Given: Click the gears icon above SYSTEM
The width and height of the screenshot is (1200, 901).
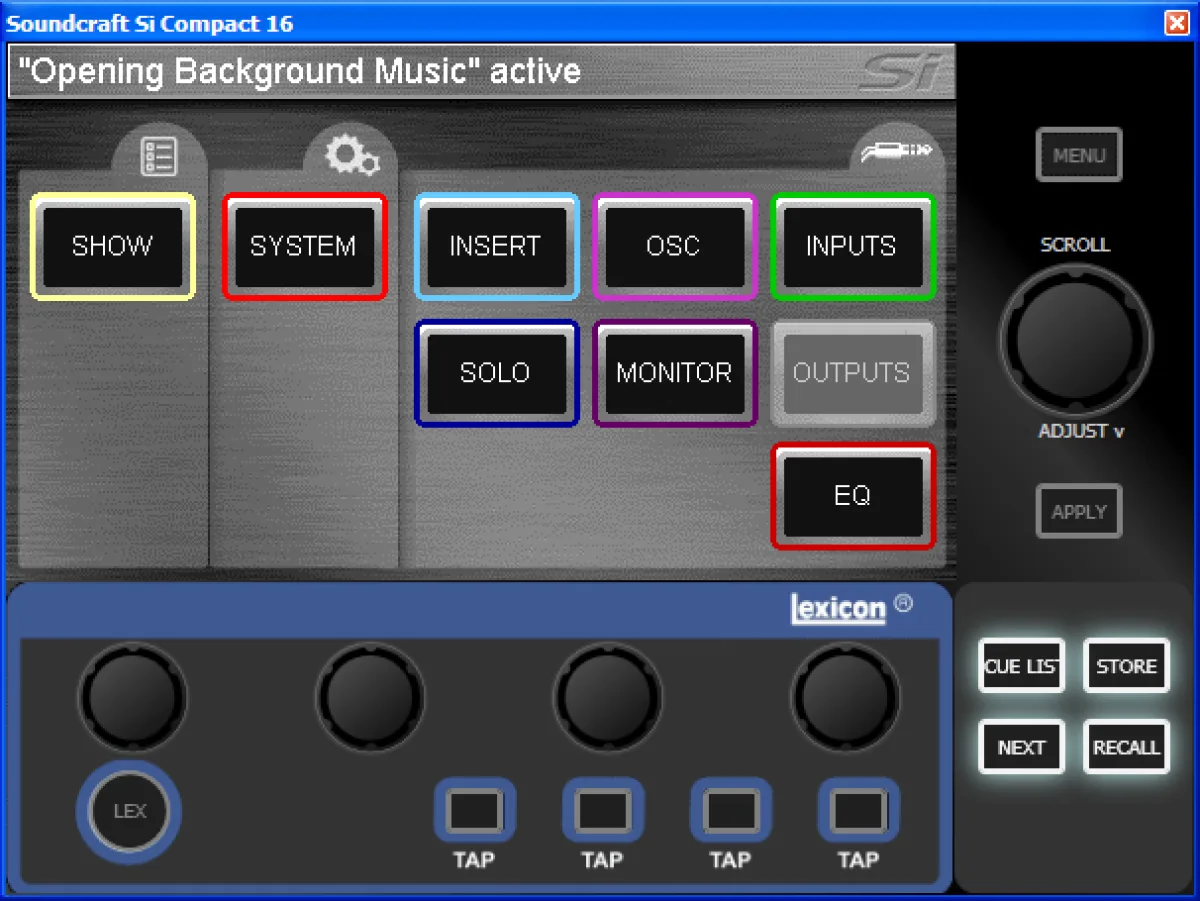Looking at the screenshot, I should tap(352, 156).
